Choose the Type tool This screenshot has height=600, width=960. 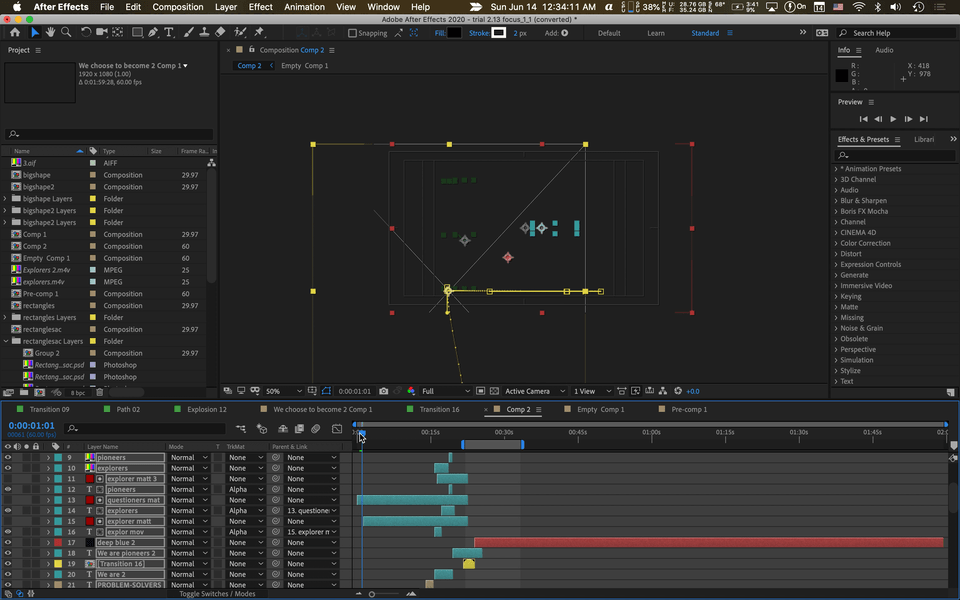click(x=169, y=32)
